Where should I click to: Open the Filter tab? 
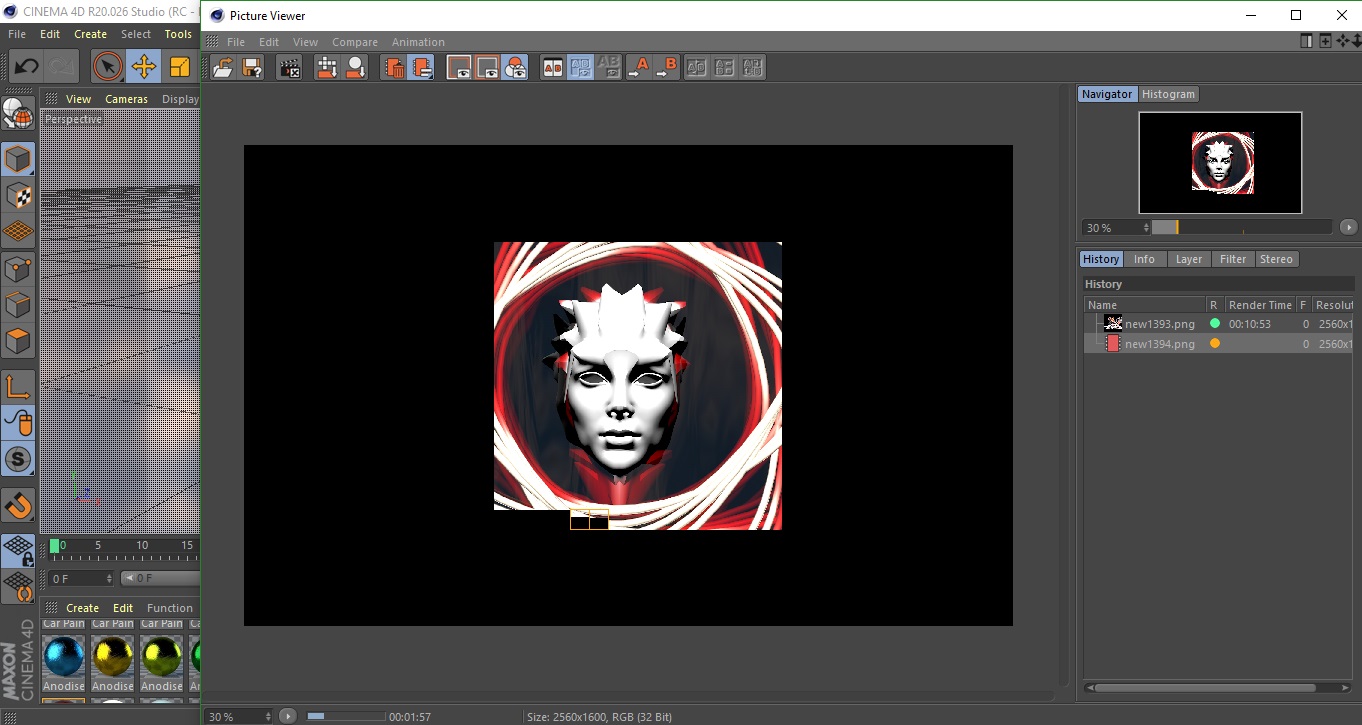click(x=1233, y=259)
